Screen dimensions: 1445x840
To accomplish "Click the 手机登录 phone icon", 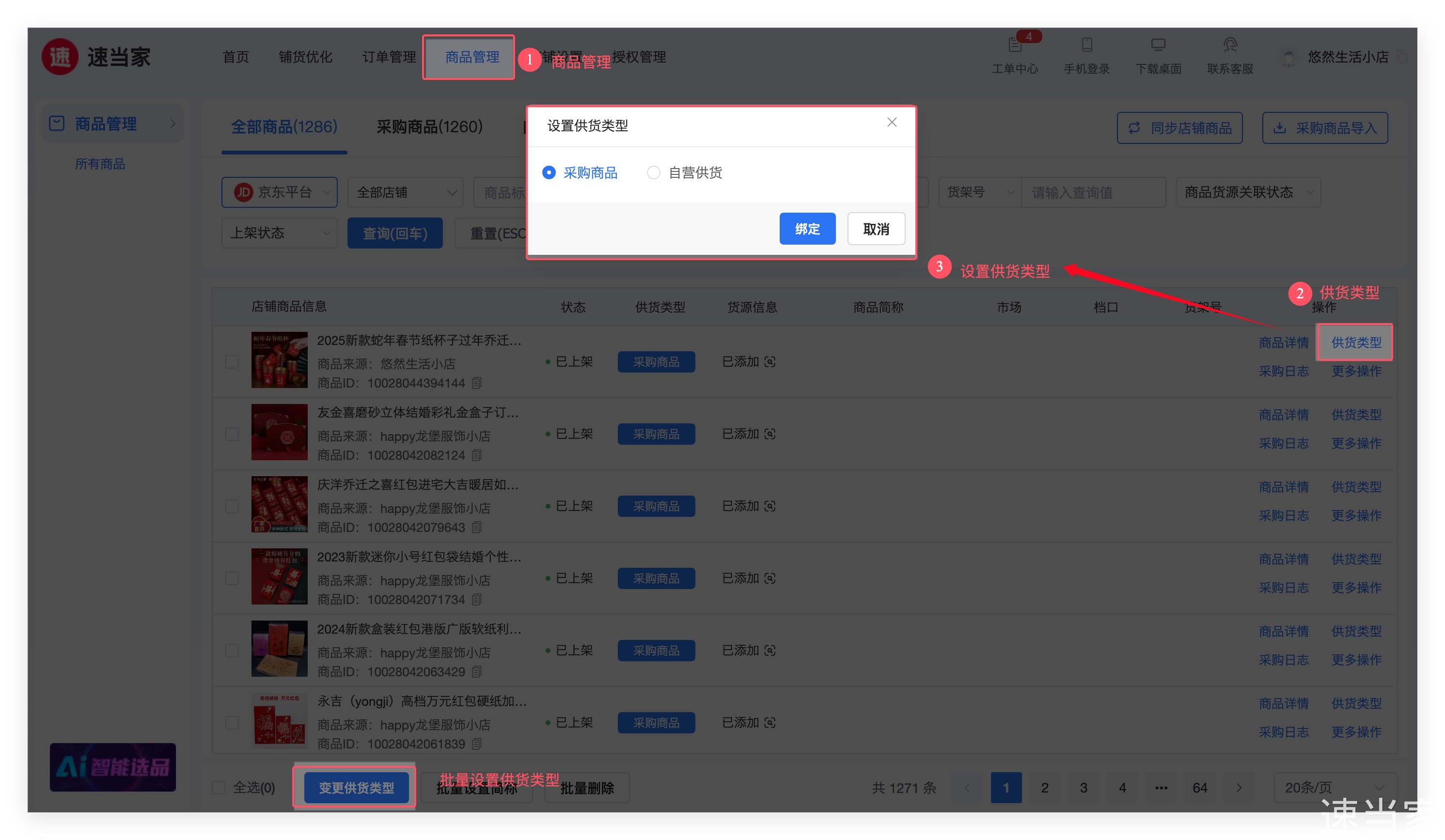I will click(x=1086, y=46).
